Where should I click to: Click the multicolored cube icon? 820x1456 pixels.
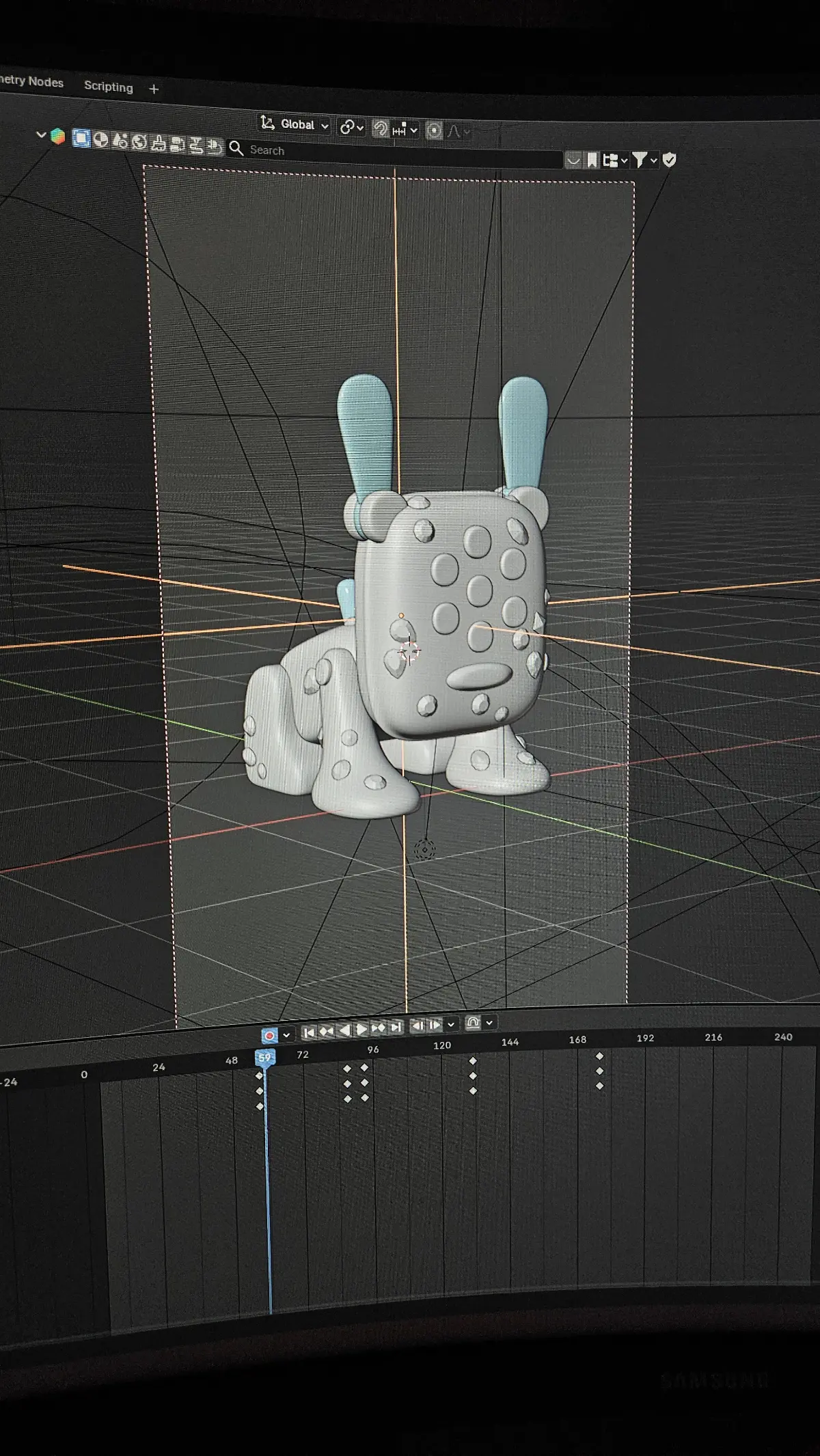click(x=58, y=137)
